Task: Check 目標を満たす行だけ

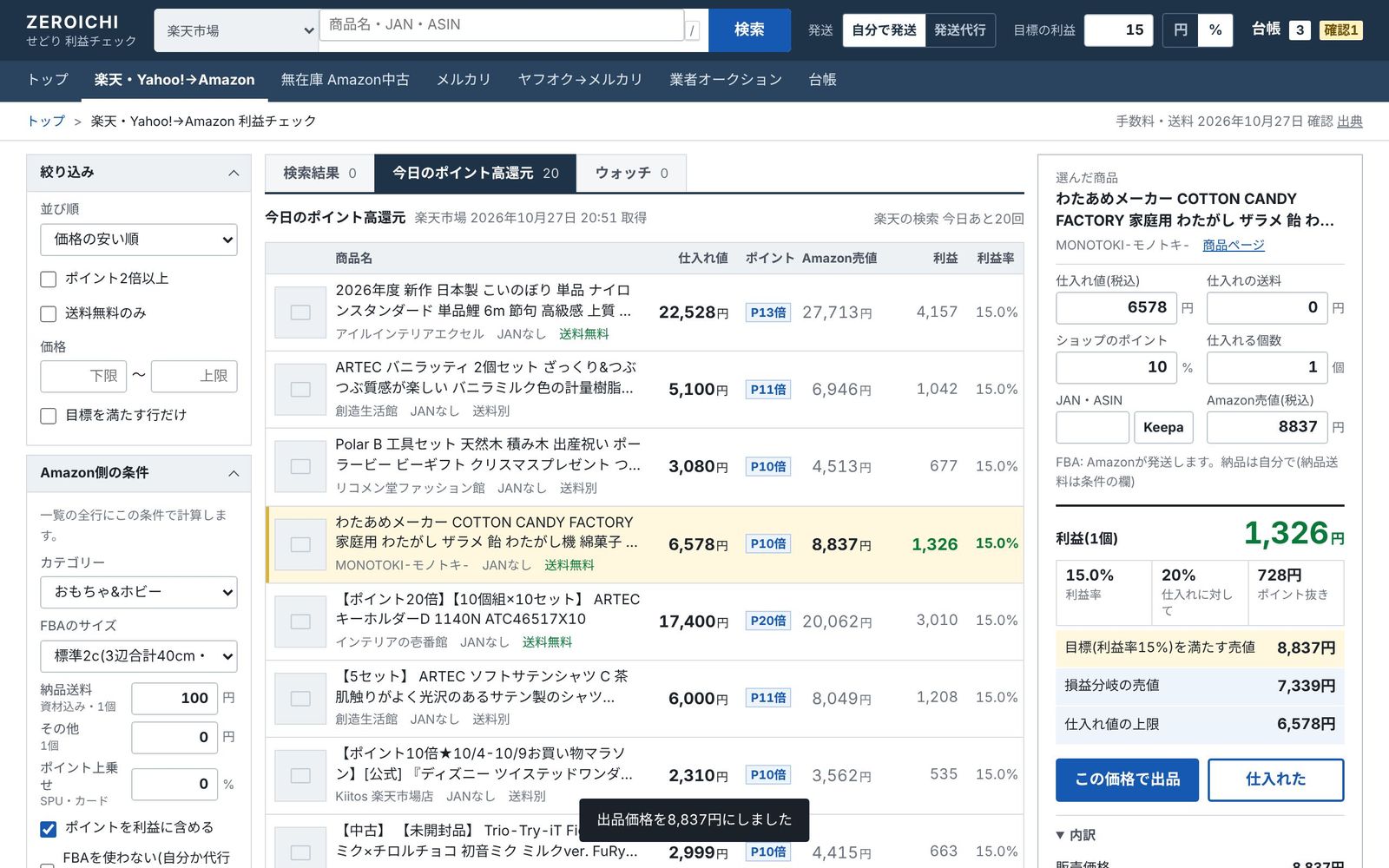Action: [49, 416]
